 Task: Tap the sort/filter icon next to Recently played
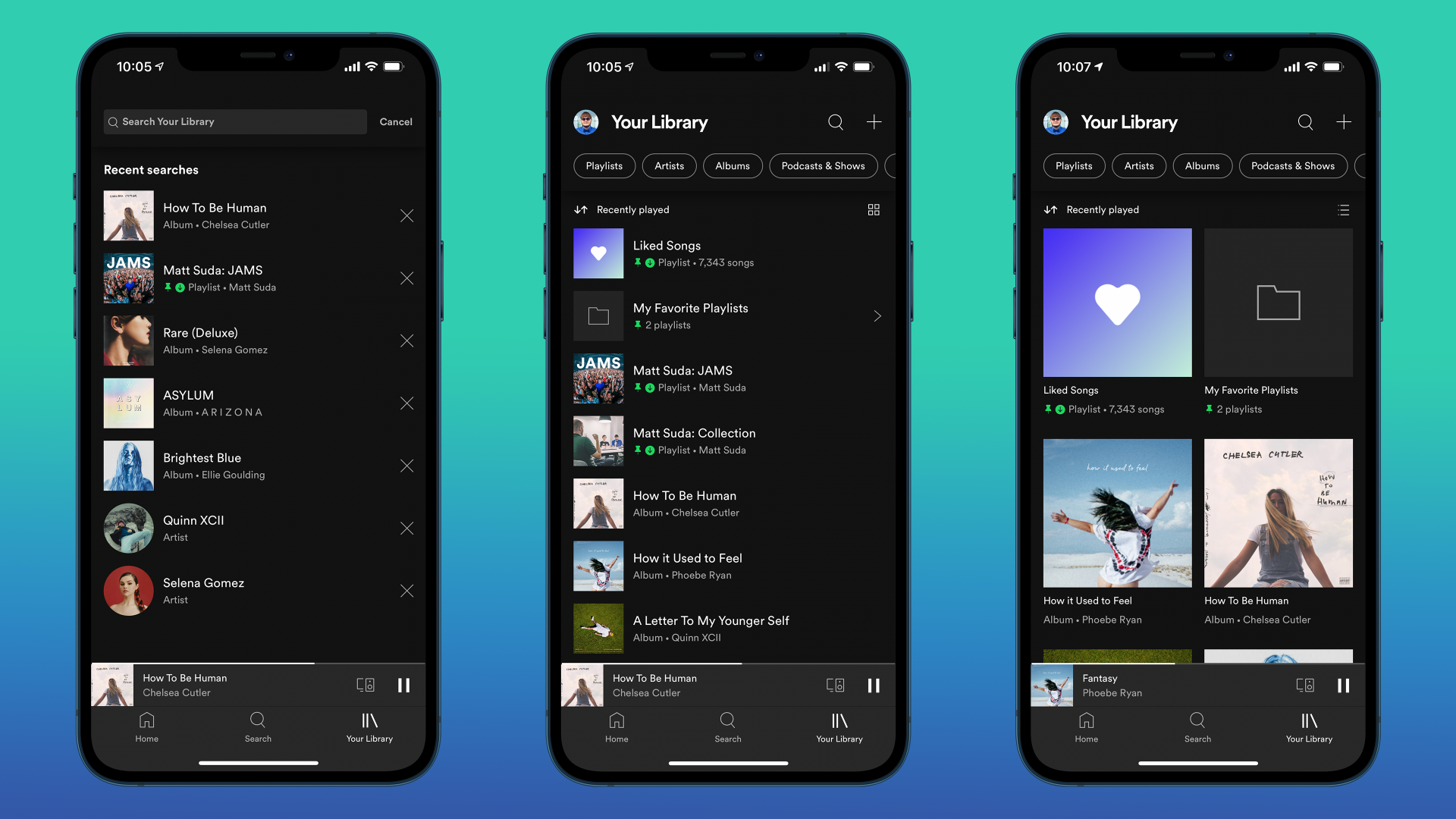[582, 209]
